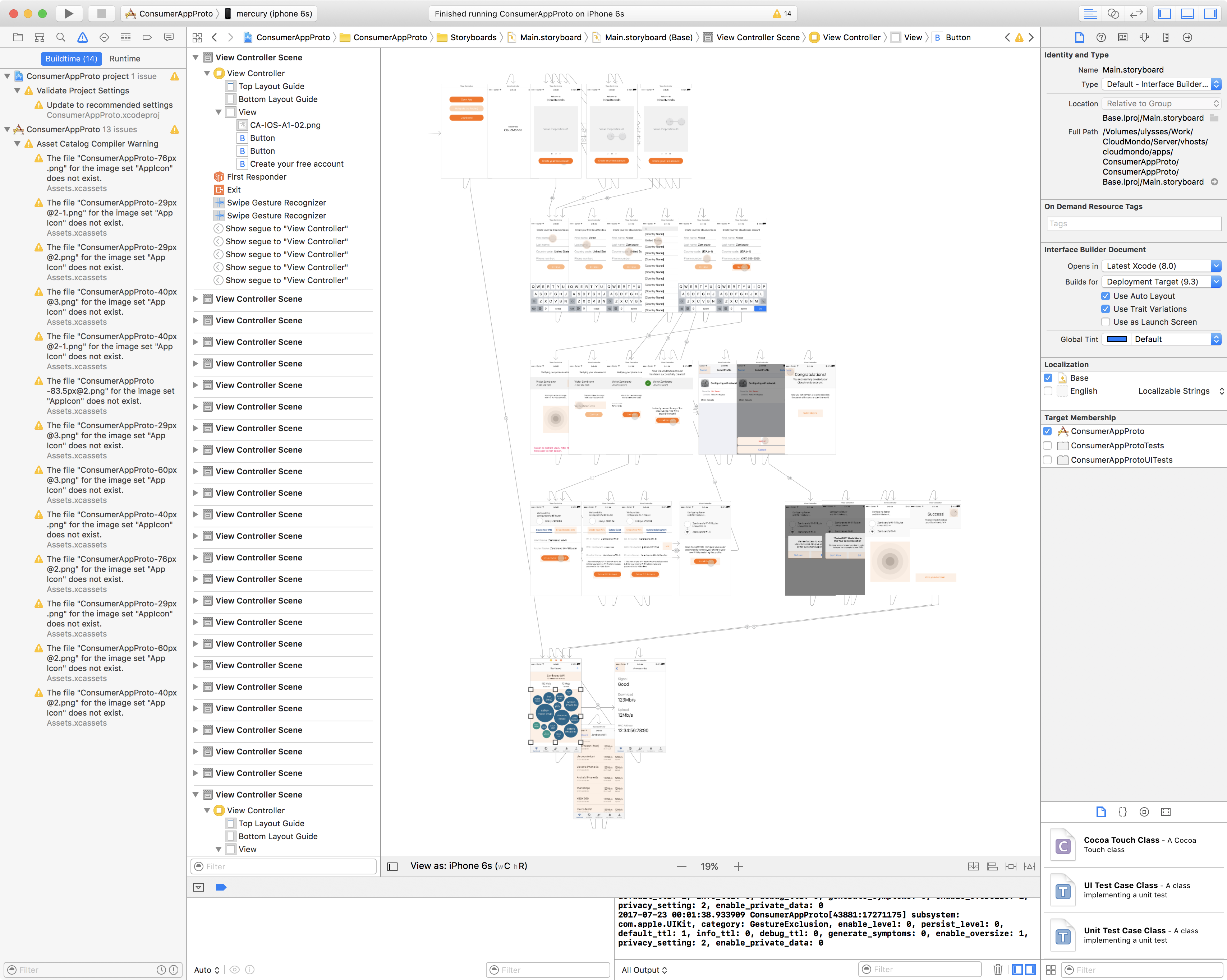Screen dimensions: 1227x980
Task: Click Main.storyboard (Base) in jump bar
Action: pyautogui.click(x=642, y=37)
